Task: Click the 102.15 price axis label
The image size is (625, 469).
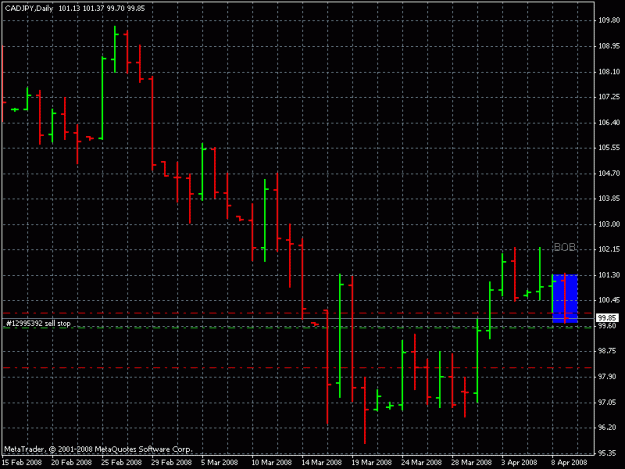Action: pyautogui.click(x=609, y=249)
